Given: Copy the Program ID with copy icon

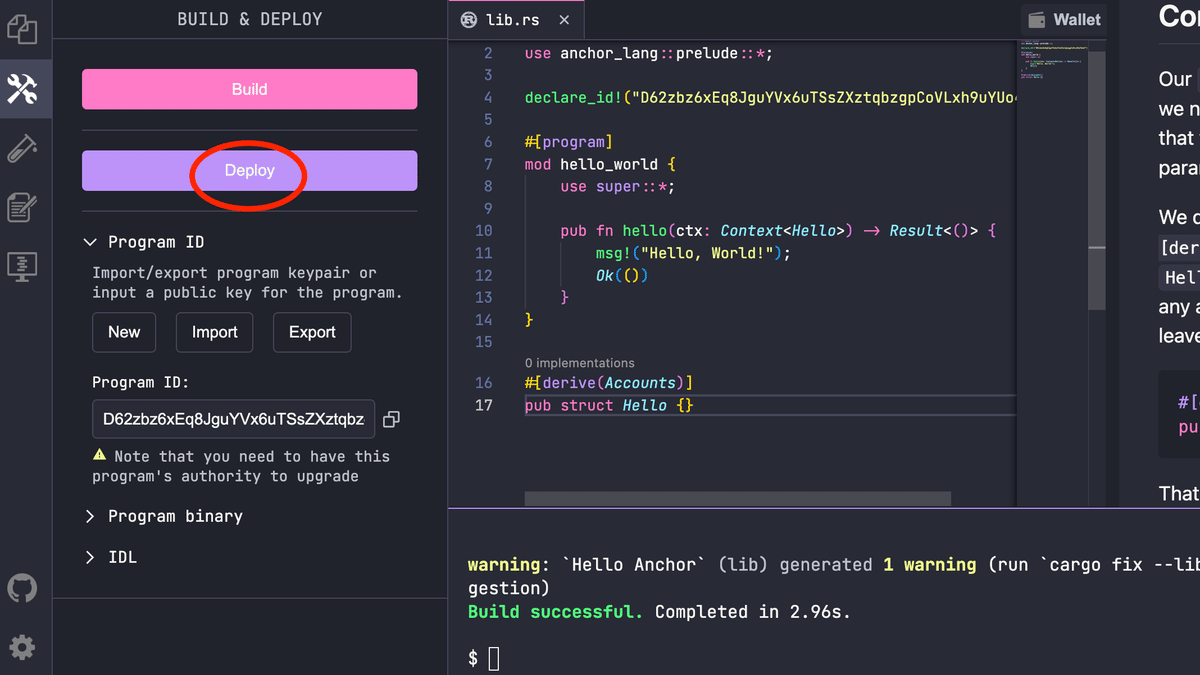Looking at the screenshot, I should pyautogui.click(x=391, y=420).
